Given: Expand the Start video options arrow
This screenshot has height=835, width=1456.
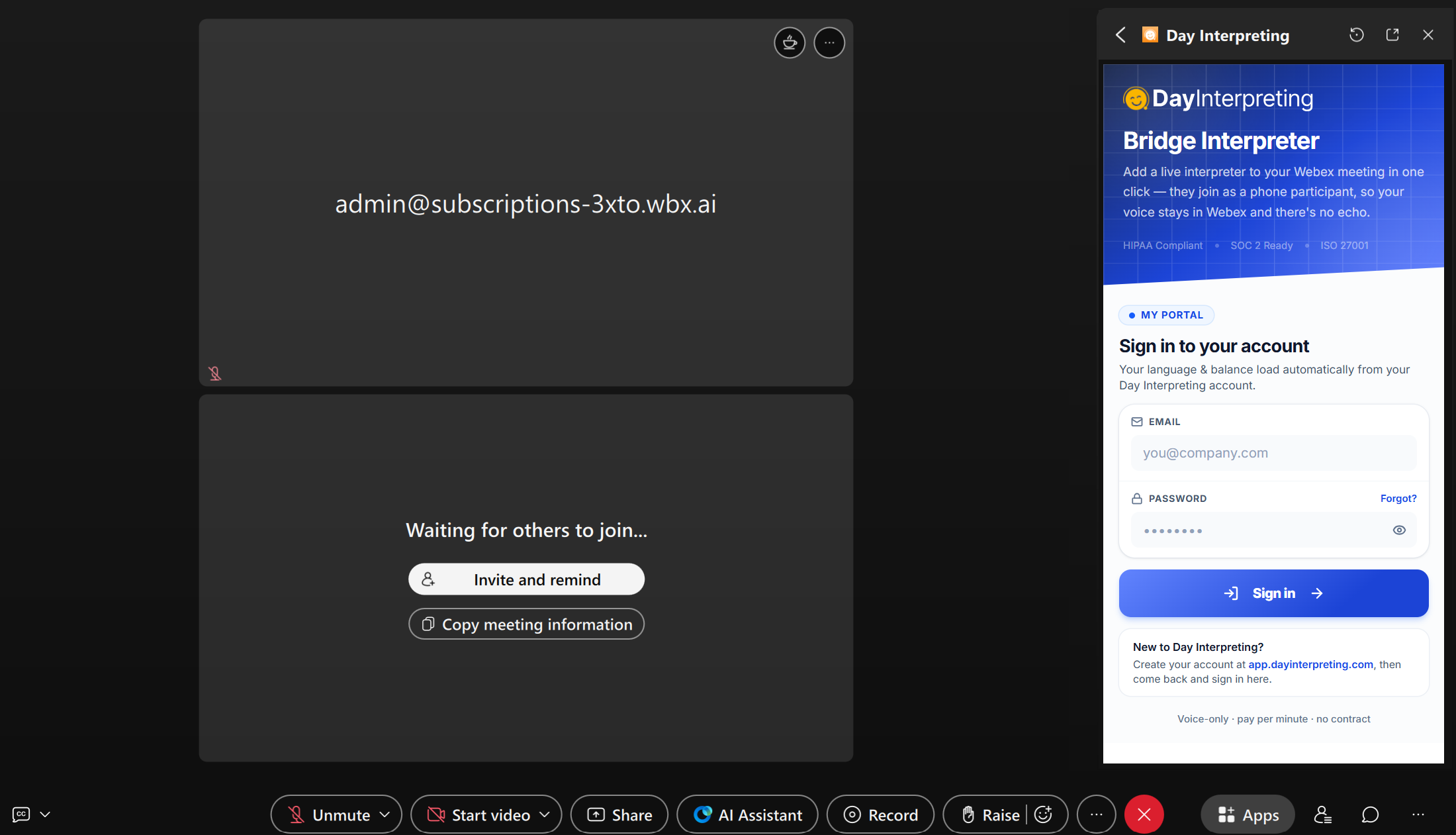Looking at the screenshot, I should (545, 814).
